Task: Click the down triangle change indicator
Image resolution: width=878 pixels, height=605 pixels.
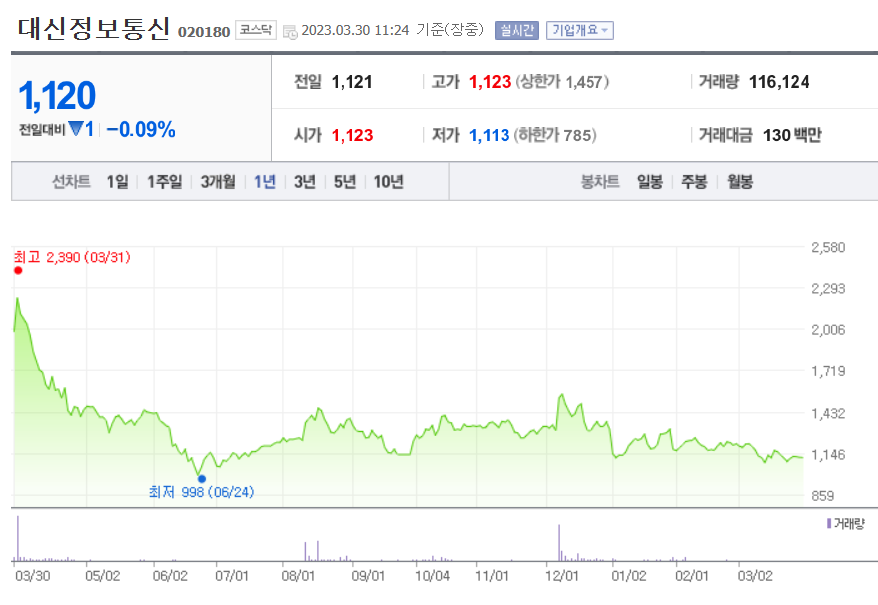Action: coord(76,129)
